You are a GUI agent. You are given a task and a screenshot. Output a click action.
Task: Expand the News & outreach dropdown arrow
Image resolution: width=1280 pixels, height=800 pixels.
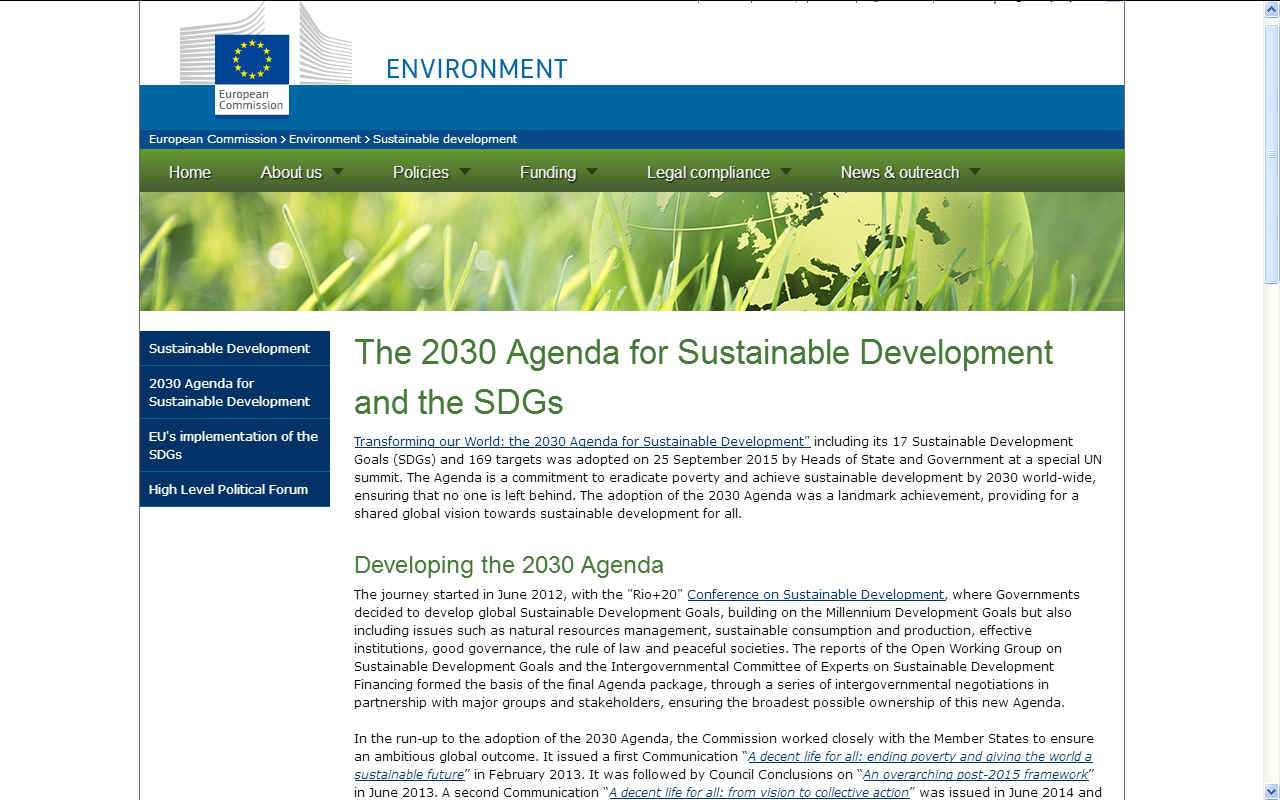click(974, 171)
